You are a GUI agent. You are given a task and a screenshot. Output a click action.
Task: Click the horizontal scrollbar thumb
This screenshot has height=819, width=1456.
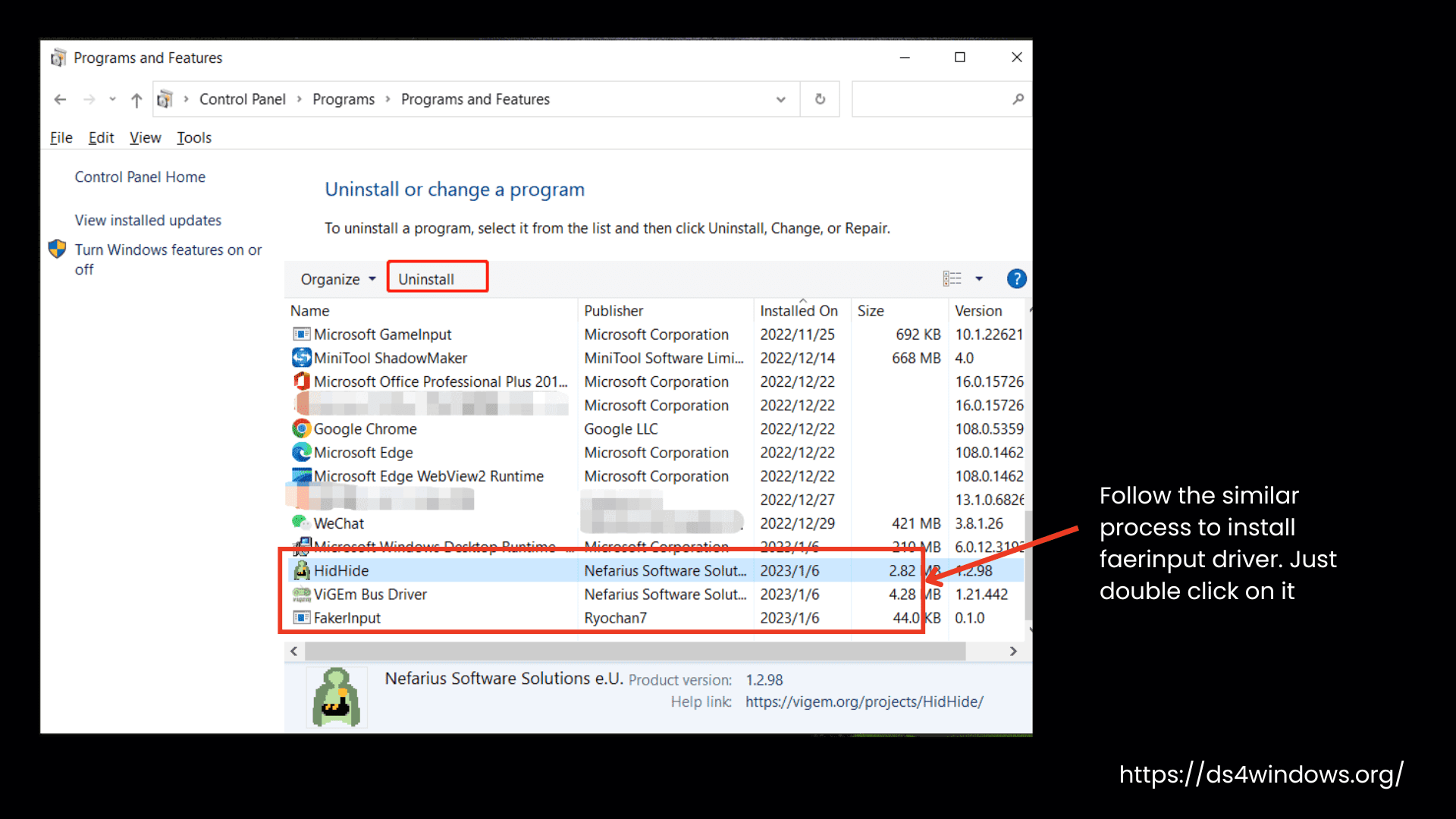(x=635, y=651)
